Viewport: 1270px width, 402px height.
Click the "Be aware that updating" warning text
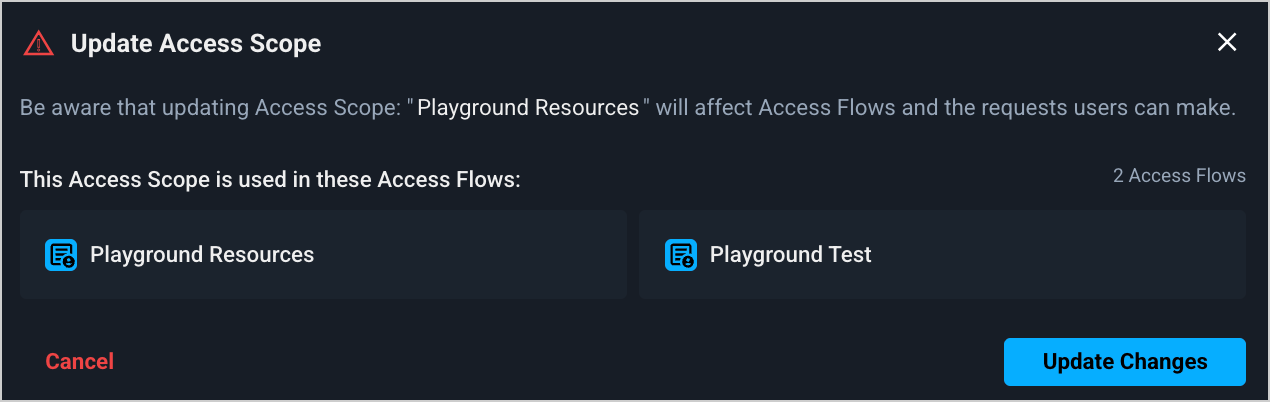pyautogui.click(x=135, y=107)
